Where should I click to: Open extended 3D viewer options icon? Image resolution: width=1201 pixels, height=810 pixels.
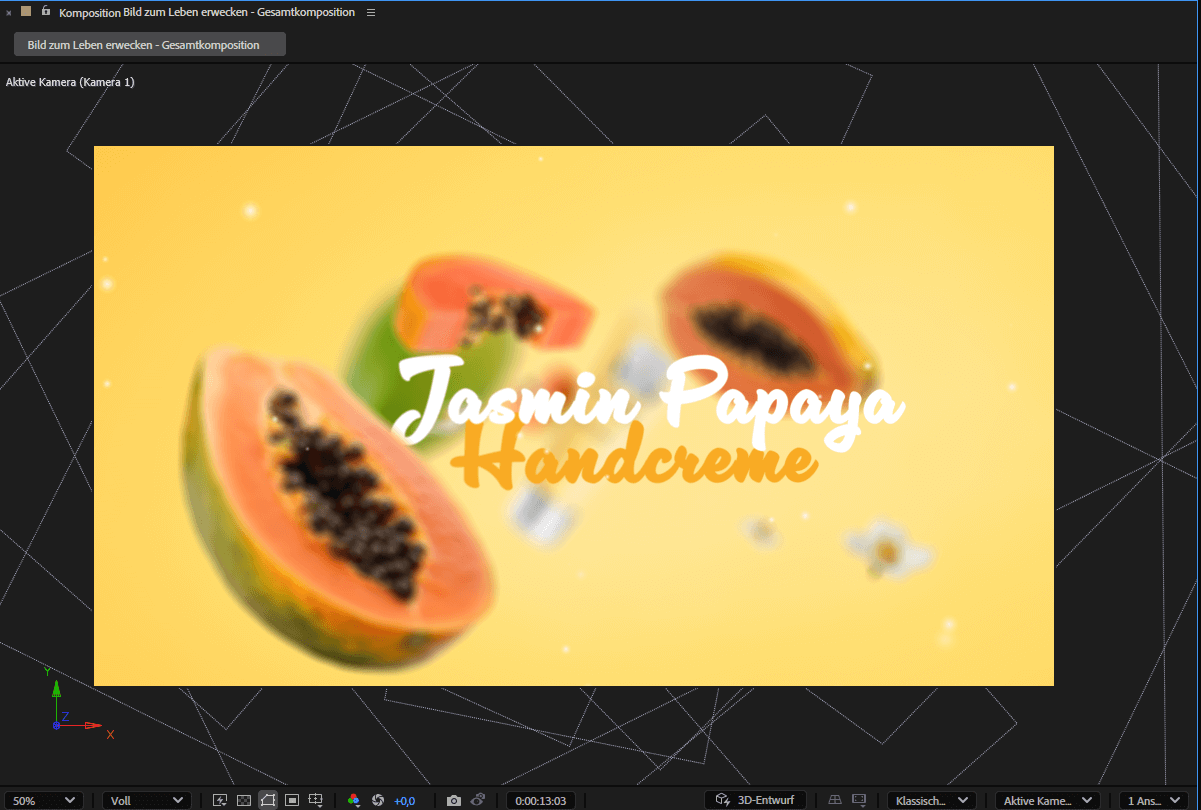pos(859,800)
